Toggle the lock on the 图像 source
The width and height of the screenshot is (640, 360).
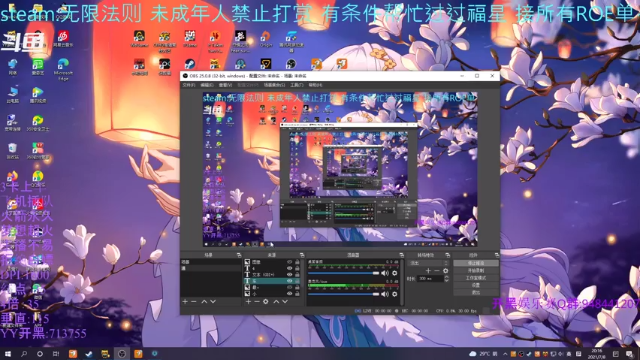coord(297,262)
